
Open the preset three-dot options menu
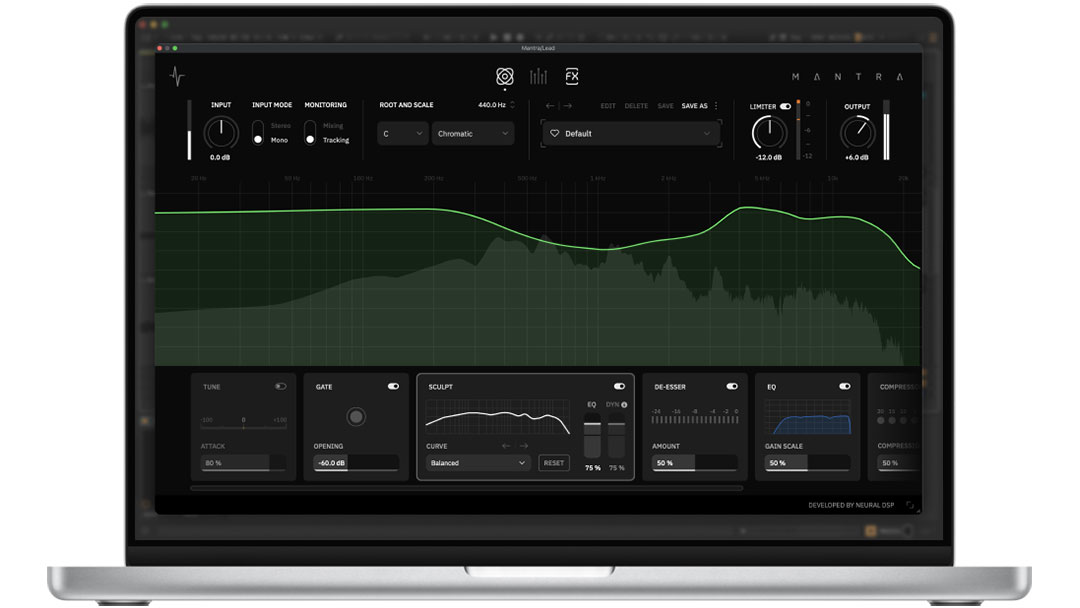[716, 106]
